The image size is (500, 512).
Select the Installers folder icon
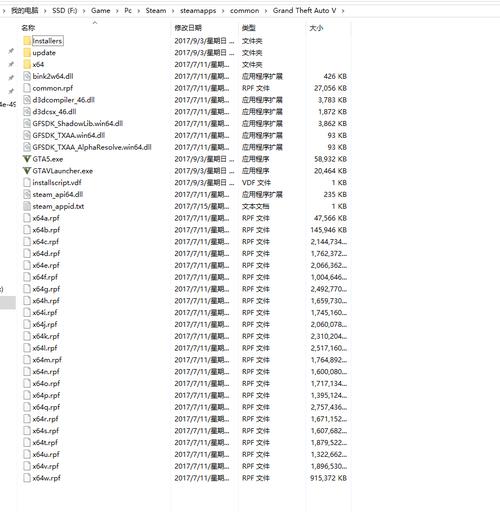27,41
